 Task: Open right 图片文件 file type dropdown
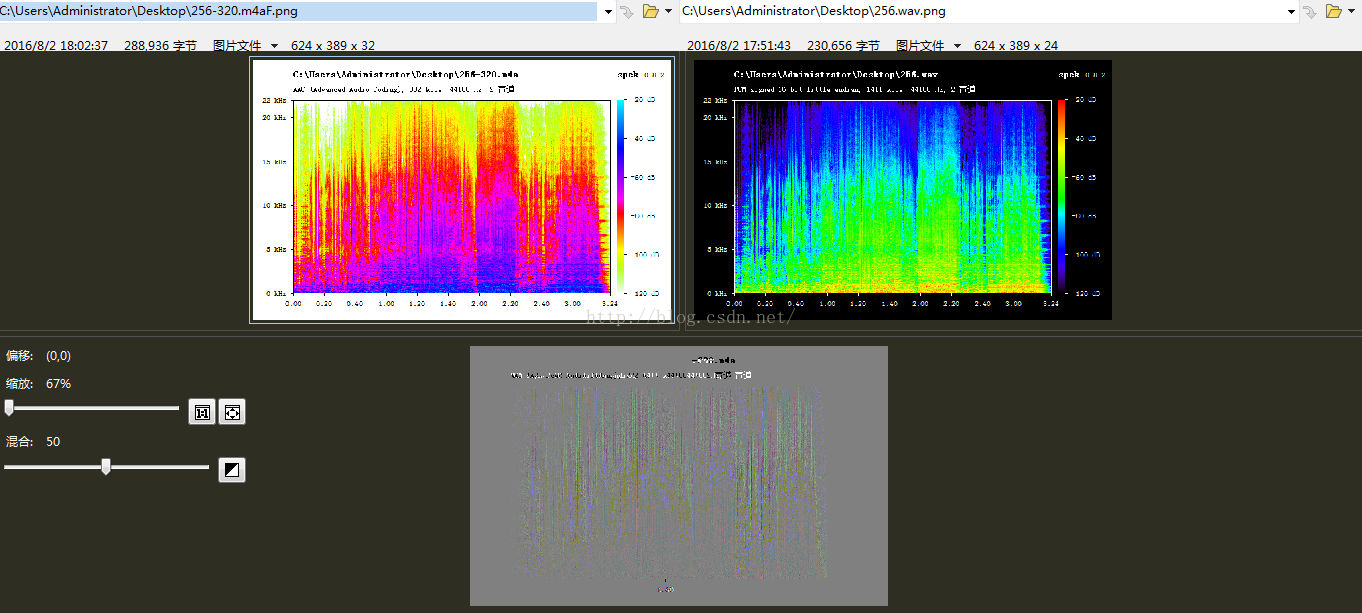tap(929, 46)
